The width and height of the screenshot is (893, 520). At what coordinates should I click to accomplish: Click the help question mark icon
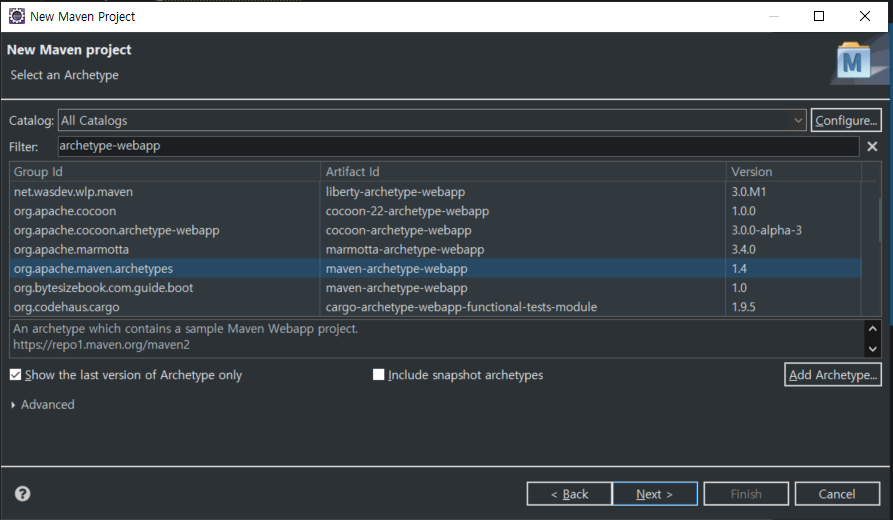tap(23, 493)
